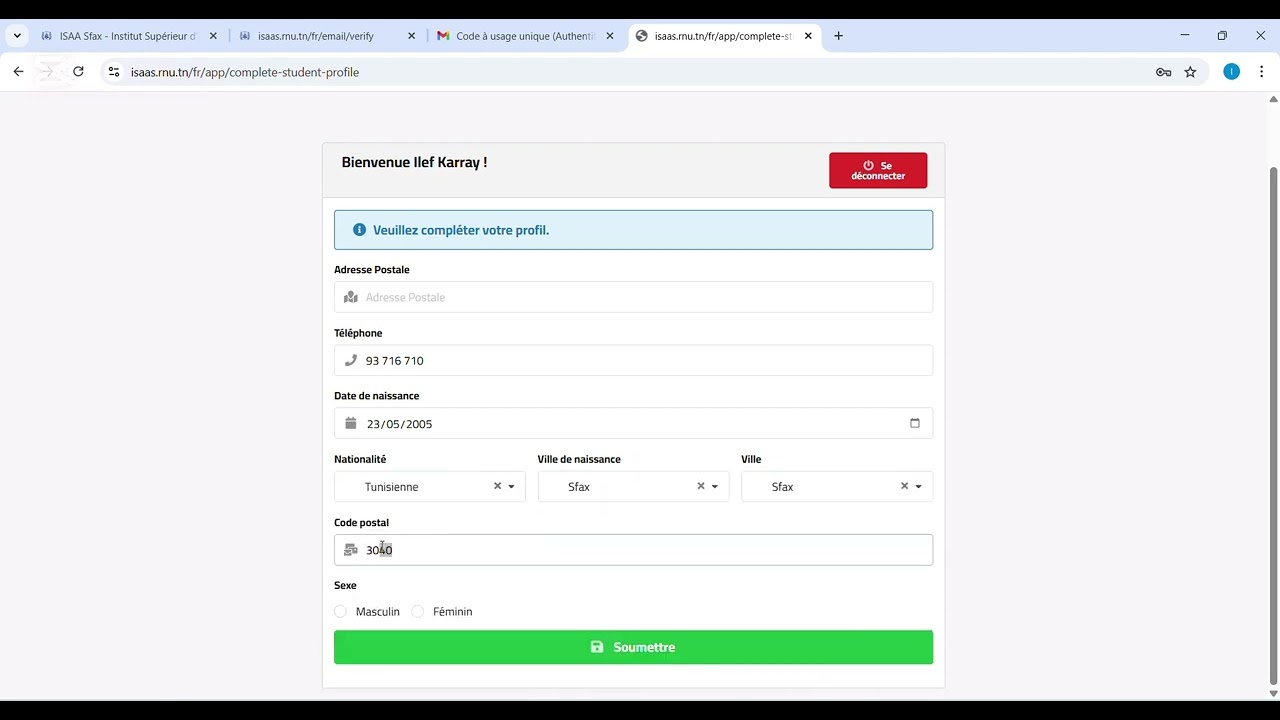Expand the Nationalité dropdown arrow

(511, 487)
